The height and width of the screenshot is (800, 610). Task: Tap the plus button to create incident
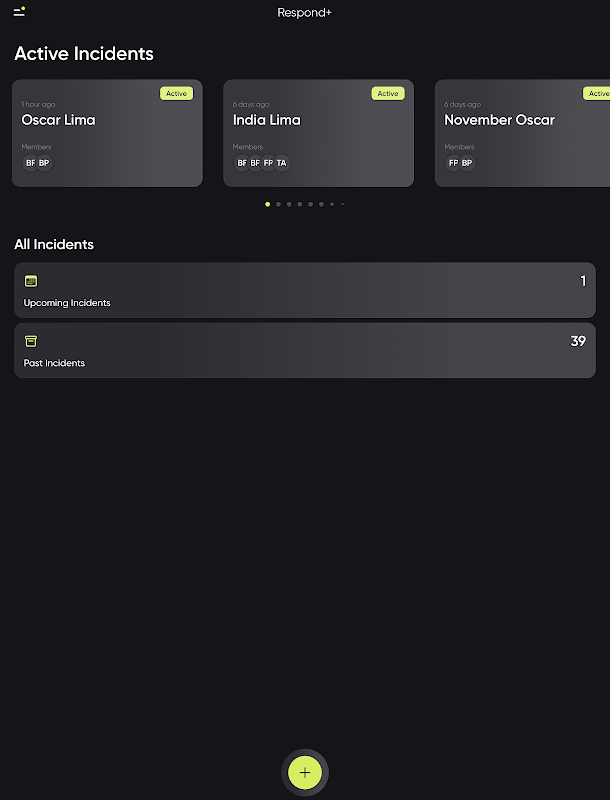point(305,772)
